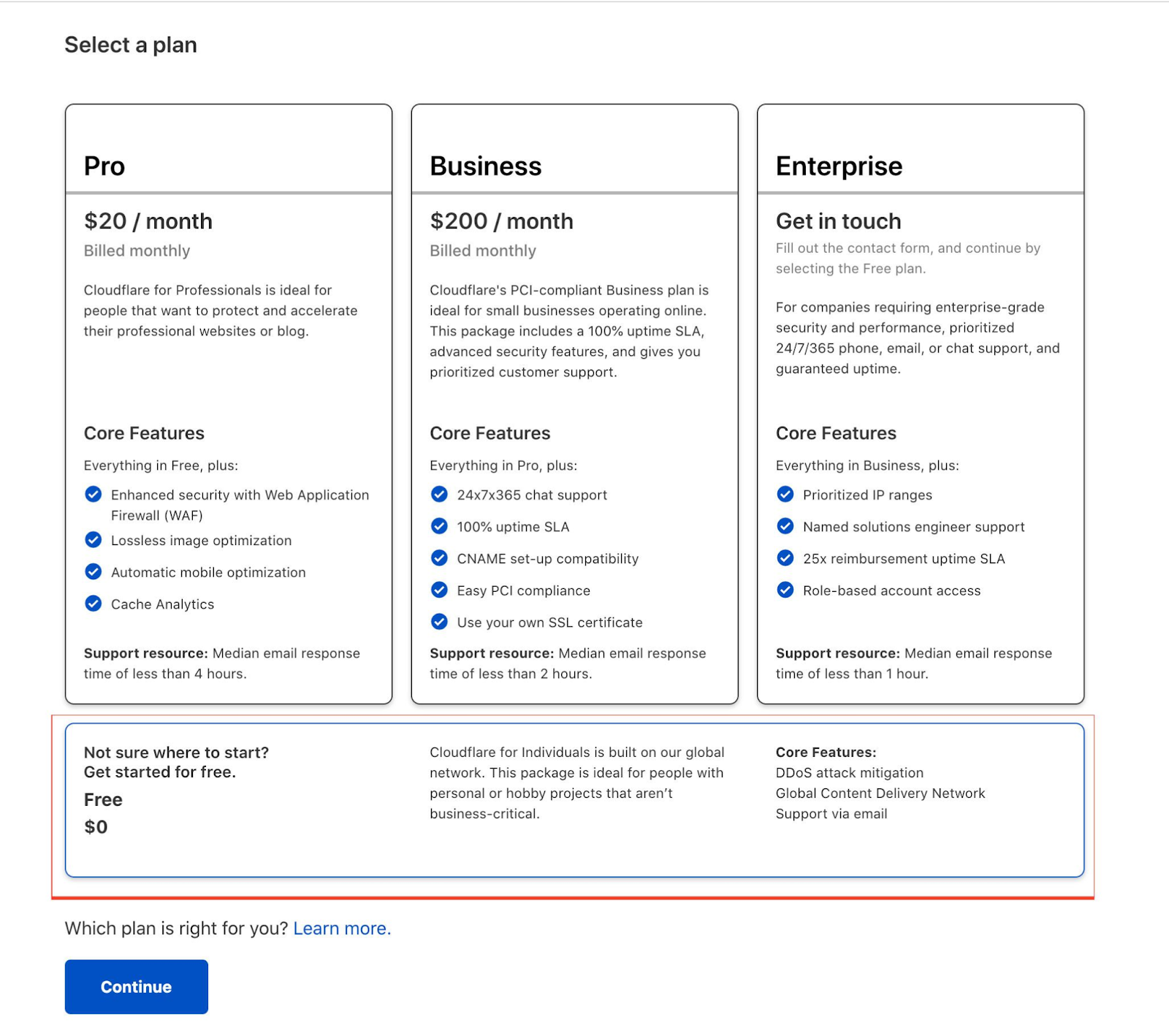
Task: Click "DDoS attack mitigation" in the Free plan
Action: tap(850, 773)
